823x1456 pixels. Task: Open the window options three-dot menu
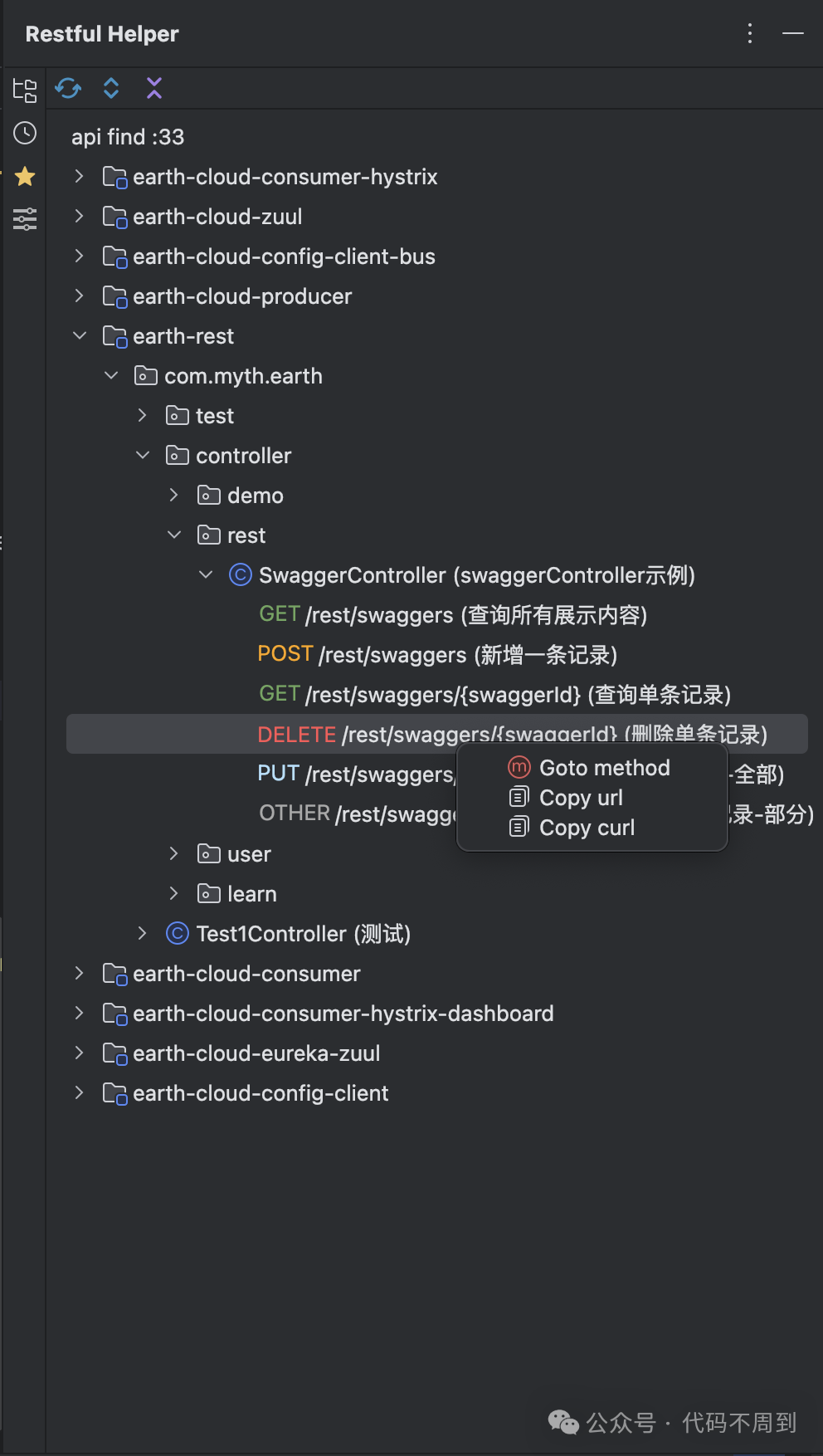(x=749, y=33)
